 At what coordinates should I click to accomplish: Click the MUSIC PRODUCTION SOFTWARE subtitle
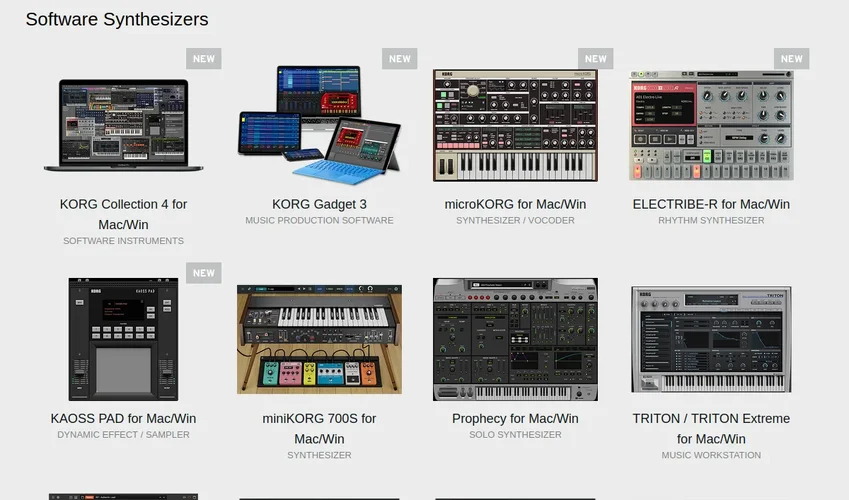[x=319, y=220]
